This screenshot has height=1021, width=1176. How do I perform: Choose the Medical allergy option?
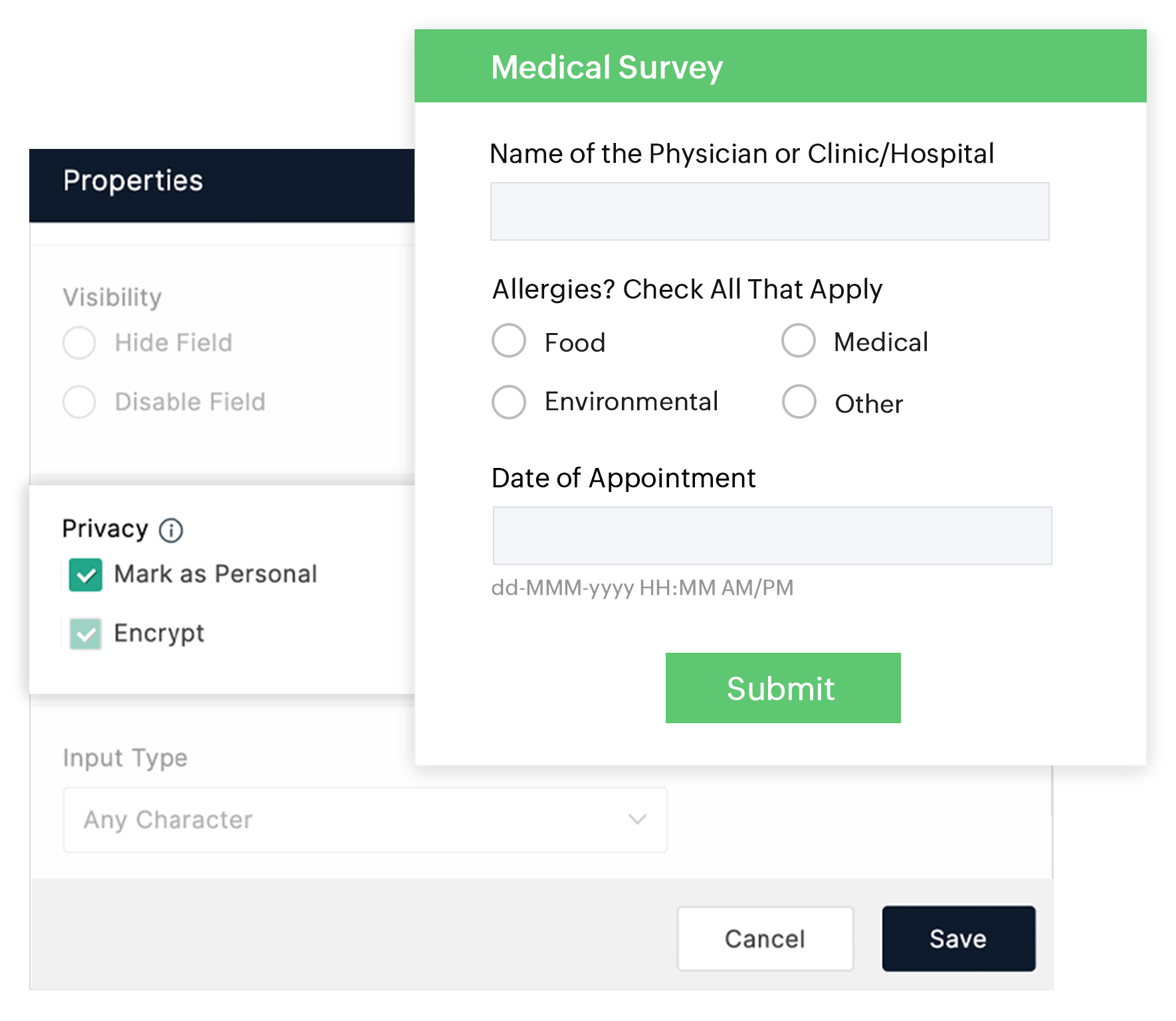pos(798,341)
